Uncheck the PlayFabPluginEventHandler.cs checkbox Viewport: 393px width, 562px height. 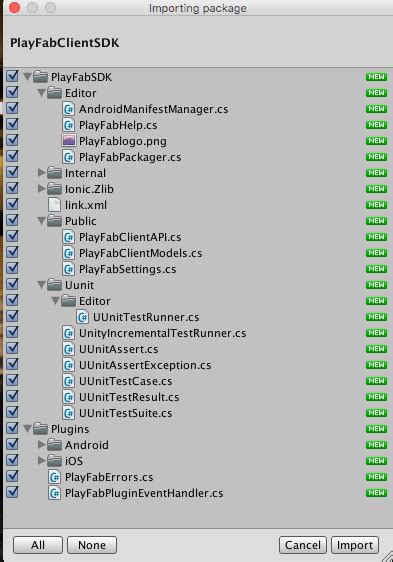[x=12, y=492]
